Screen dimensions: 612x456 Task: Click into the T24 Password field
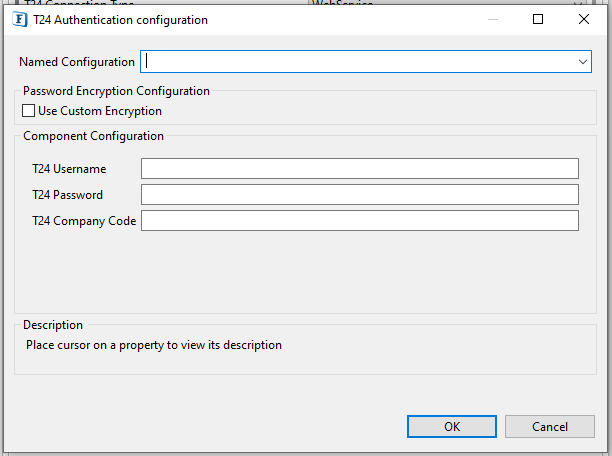point(359,195)
